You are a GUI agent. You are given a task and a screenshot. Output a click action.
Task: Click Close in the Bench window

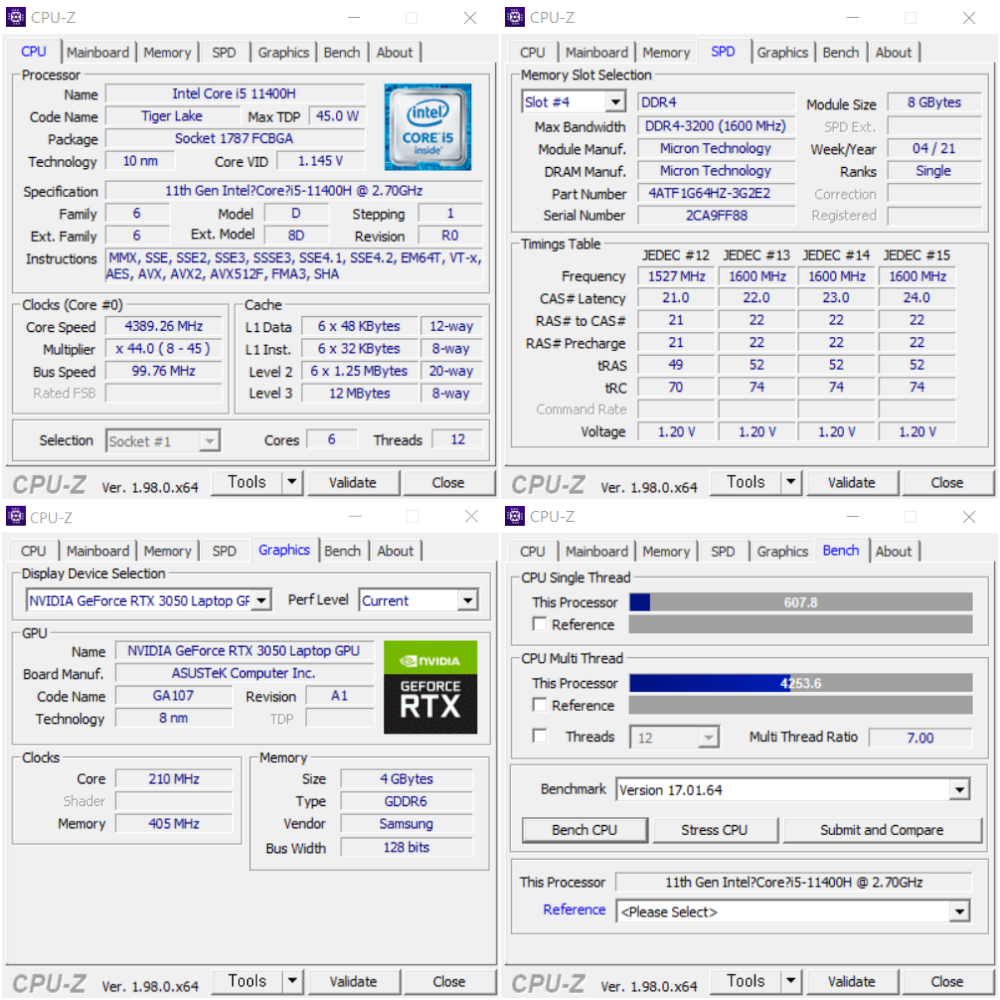[x=947, y=982]
